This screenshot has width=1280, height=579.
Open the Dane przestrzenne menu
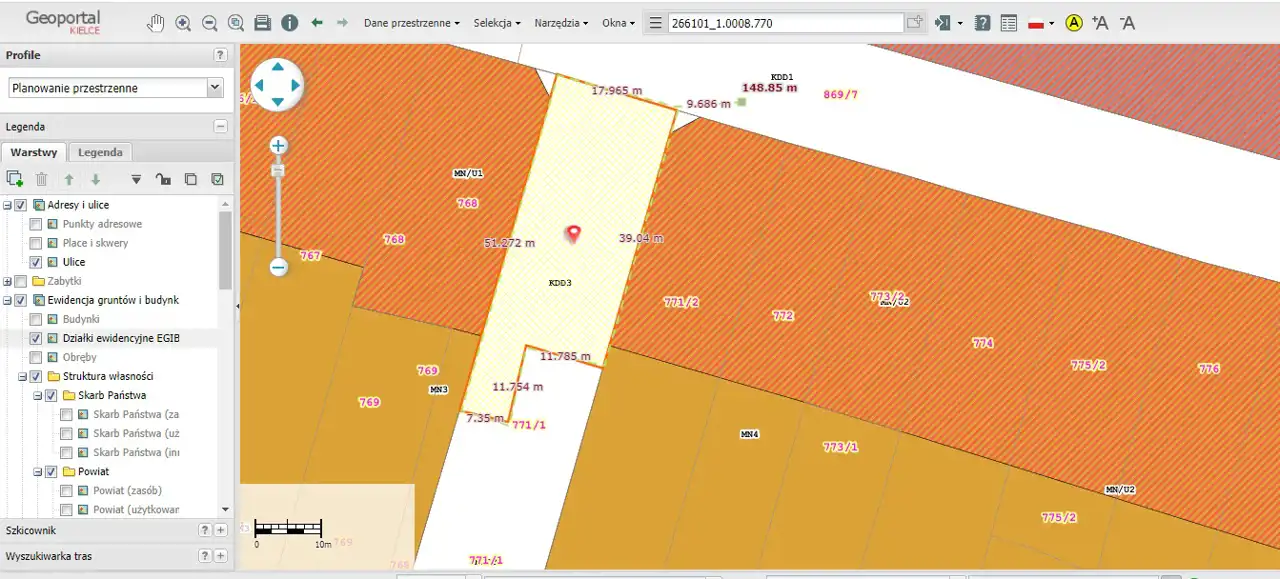[x=411, y=23]
